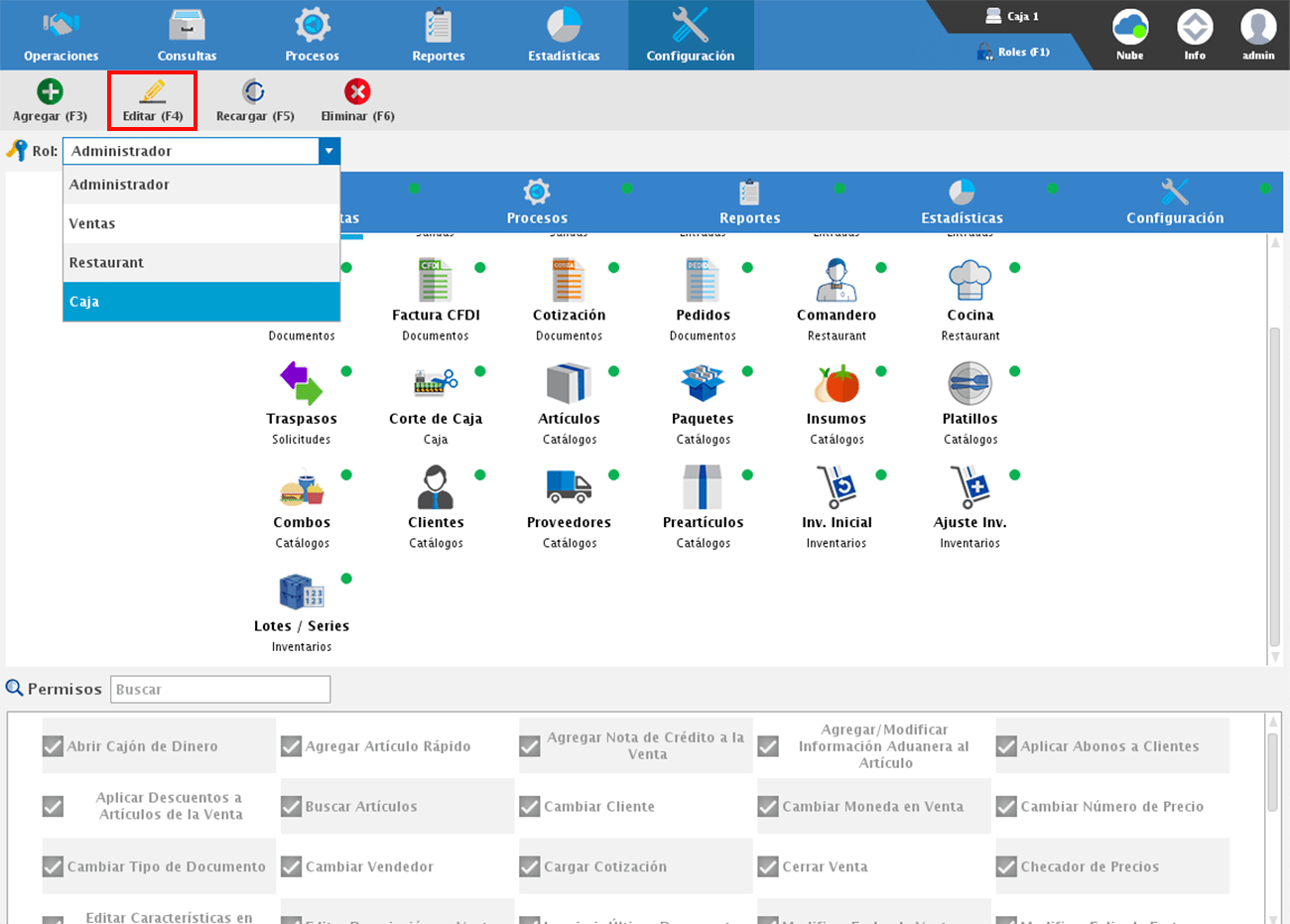Select the Insumos catalog icon
1290x924 pixels.
837,385
